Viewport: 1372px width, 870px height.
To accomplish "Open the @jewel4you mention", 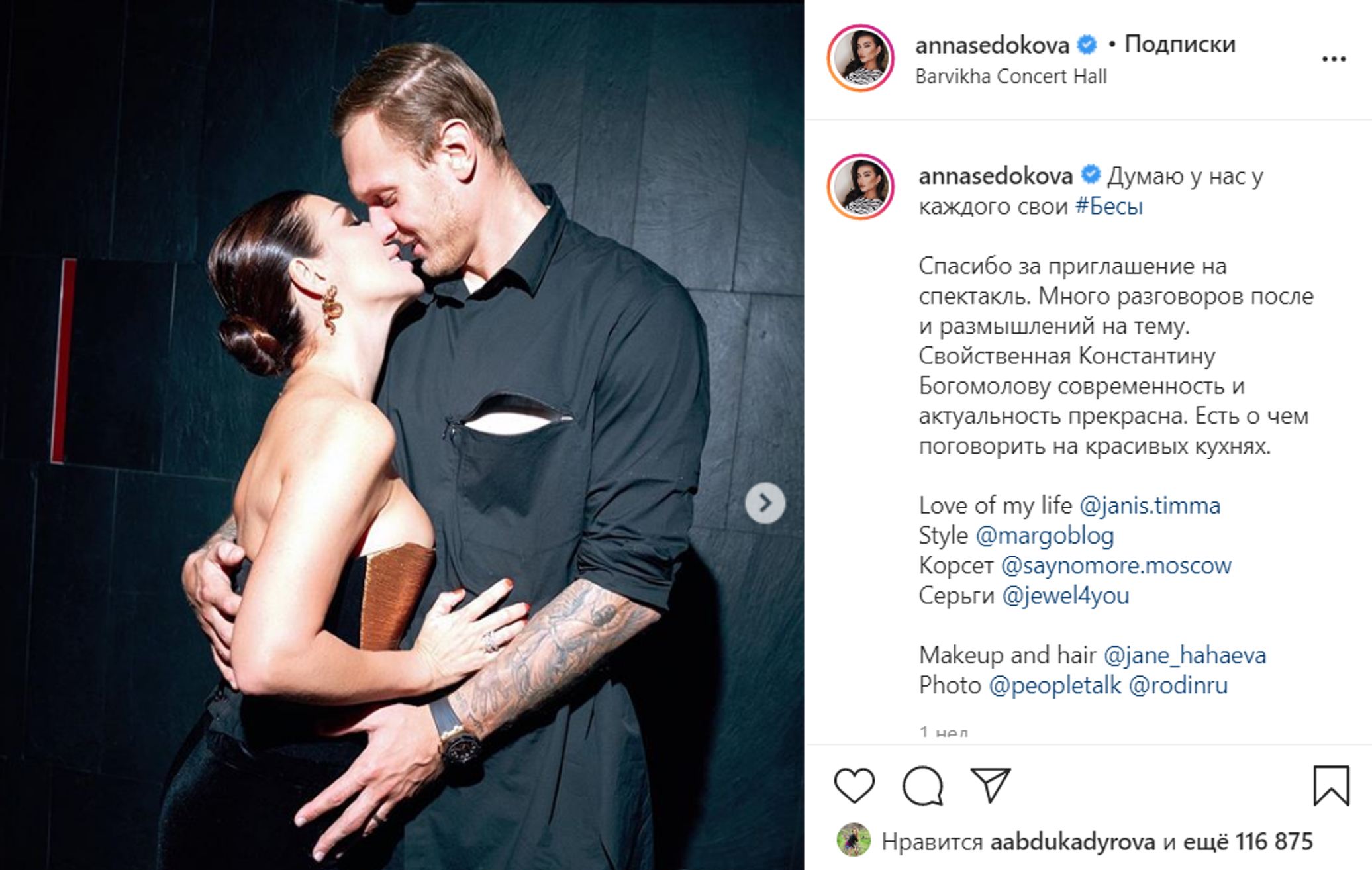I will pos(1065,595).
